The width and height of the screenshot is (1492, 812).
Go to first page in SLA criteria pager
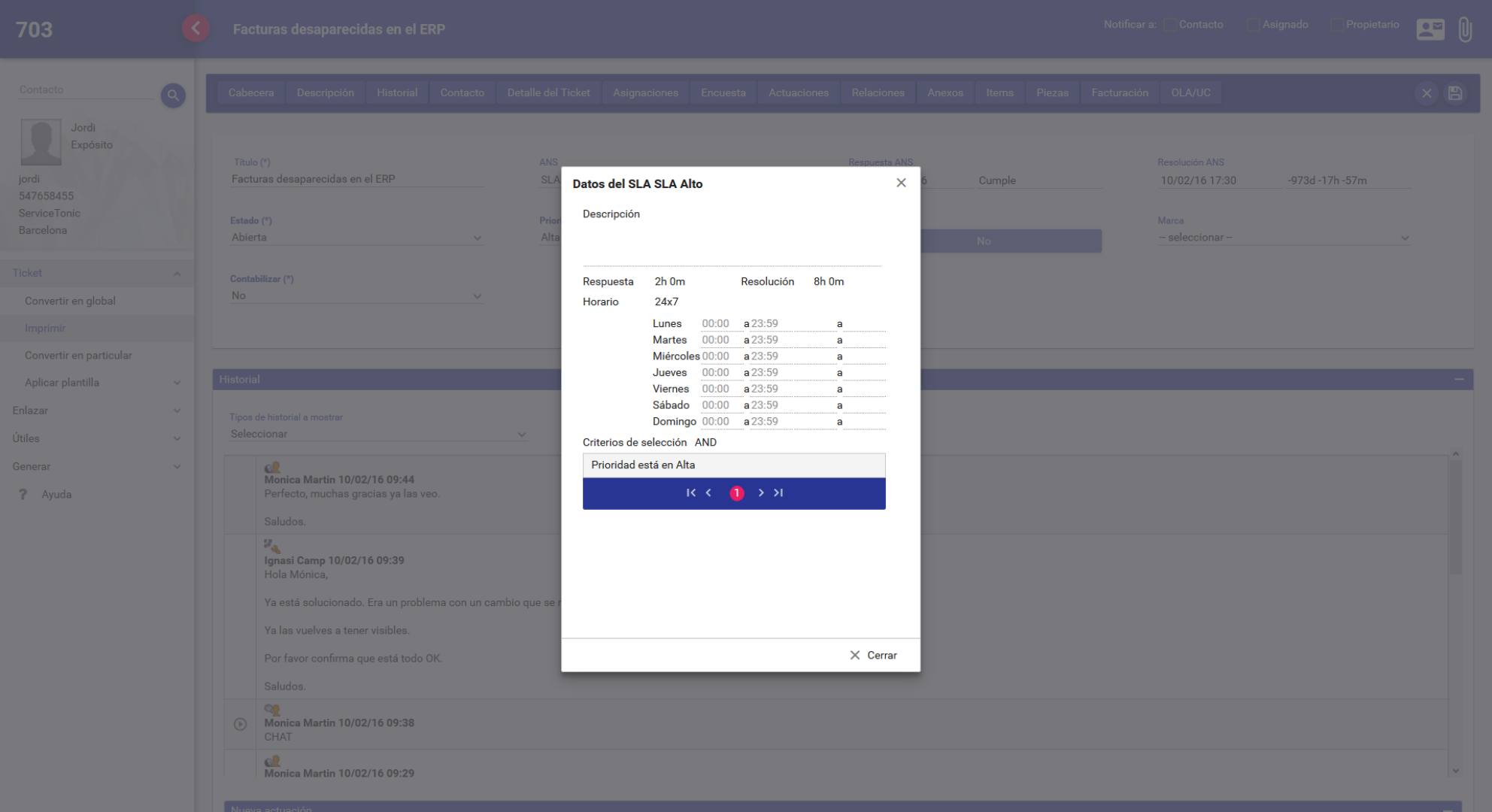coord(691,493)
